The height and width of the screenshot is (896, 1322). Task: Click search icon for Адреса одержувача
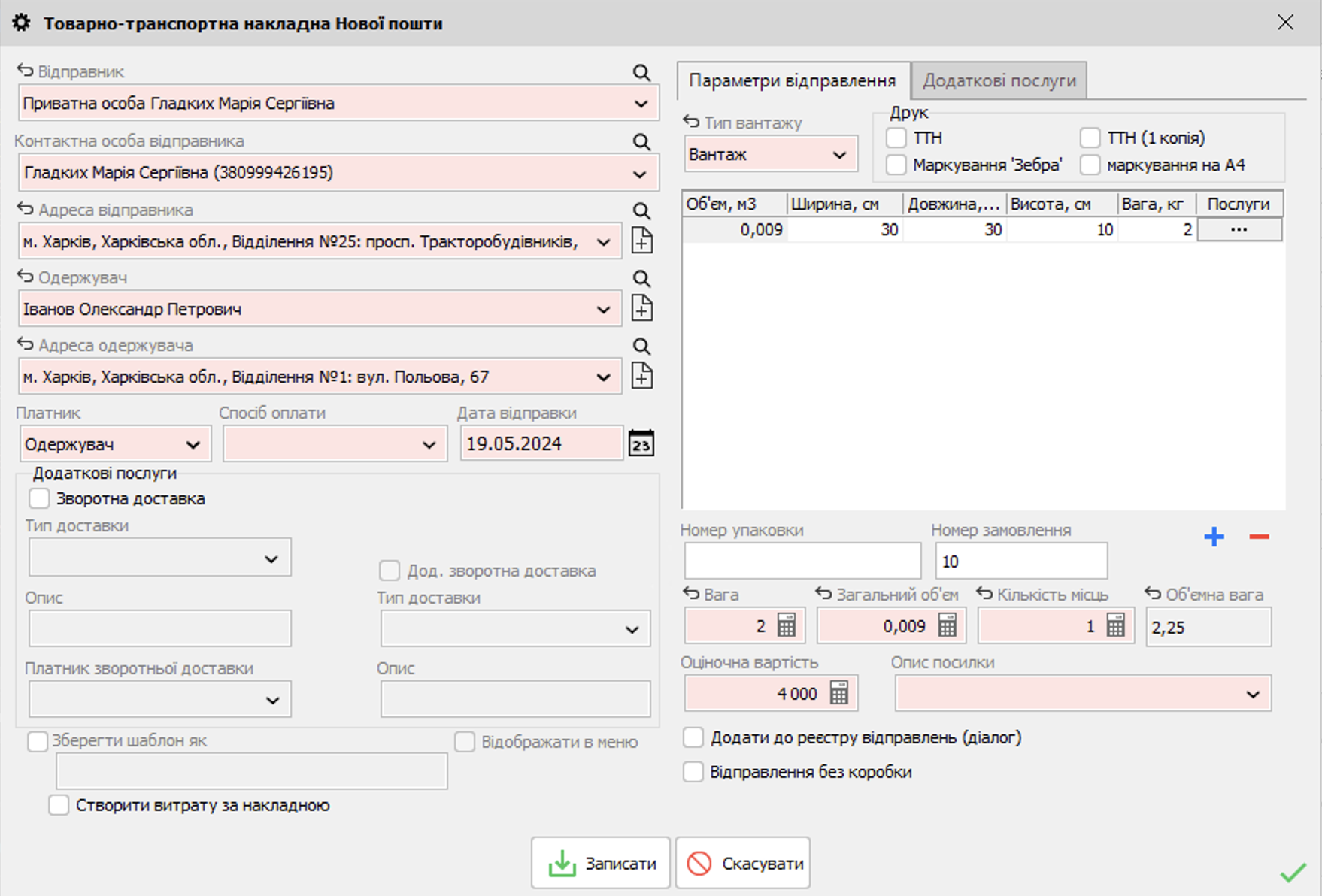[x=641, y=347]
